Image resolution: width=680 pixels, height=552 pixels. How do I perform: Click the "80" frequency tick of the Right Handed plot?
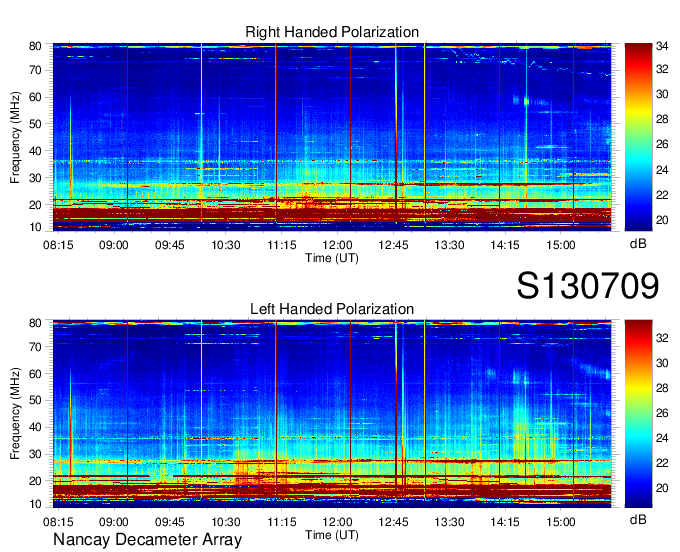35,46
